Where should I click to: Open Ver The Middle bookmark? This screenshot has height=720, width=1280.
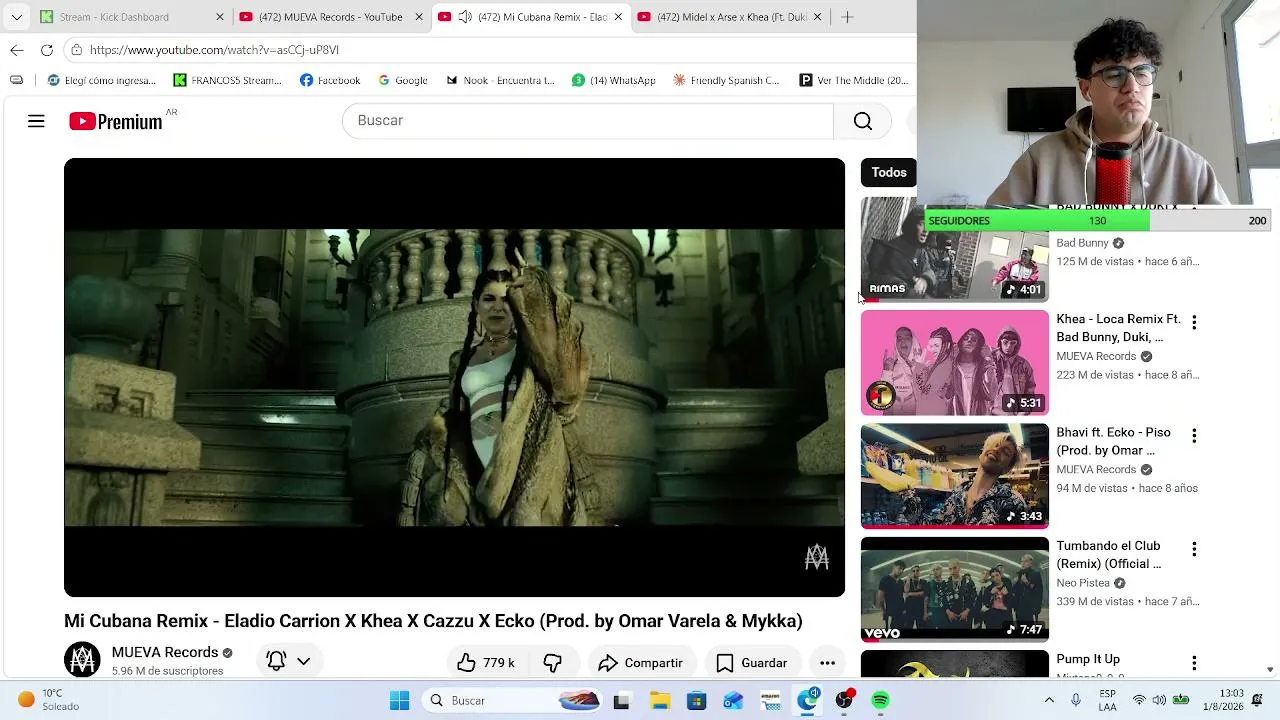854,80
